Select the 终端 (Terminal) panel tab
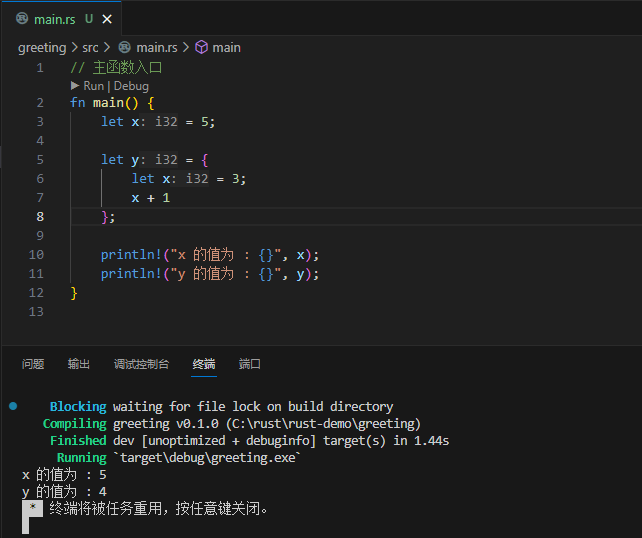This screenshot has height=538, width=642. [x=204, y=364]
